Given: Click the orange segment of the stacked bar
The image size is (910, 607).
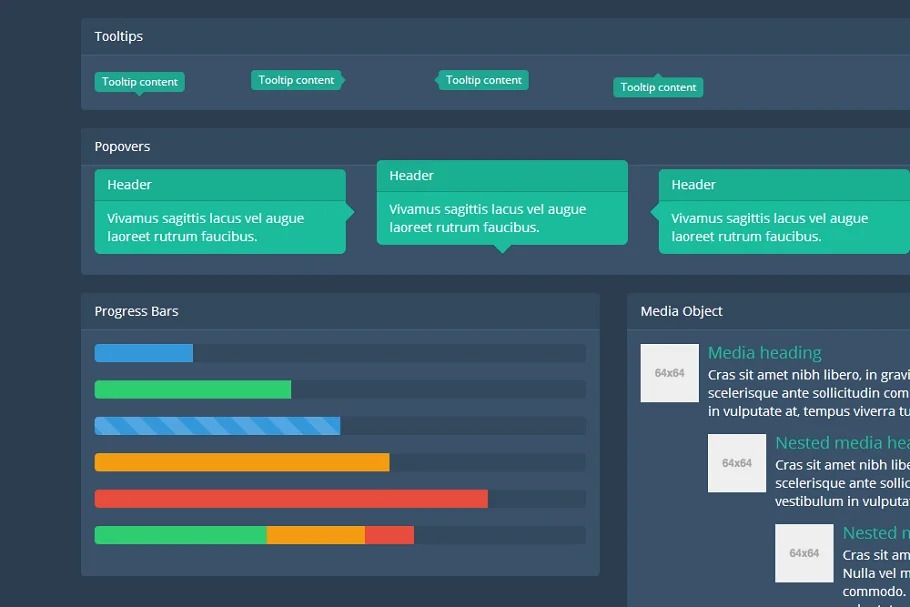Looking at the screenshot, I should [315, 535].
